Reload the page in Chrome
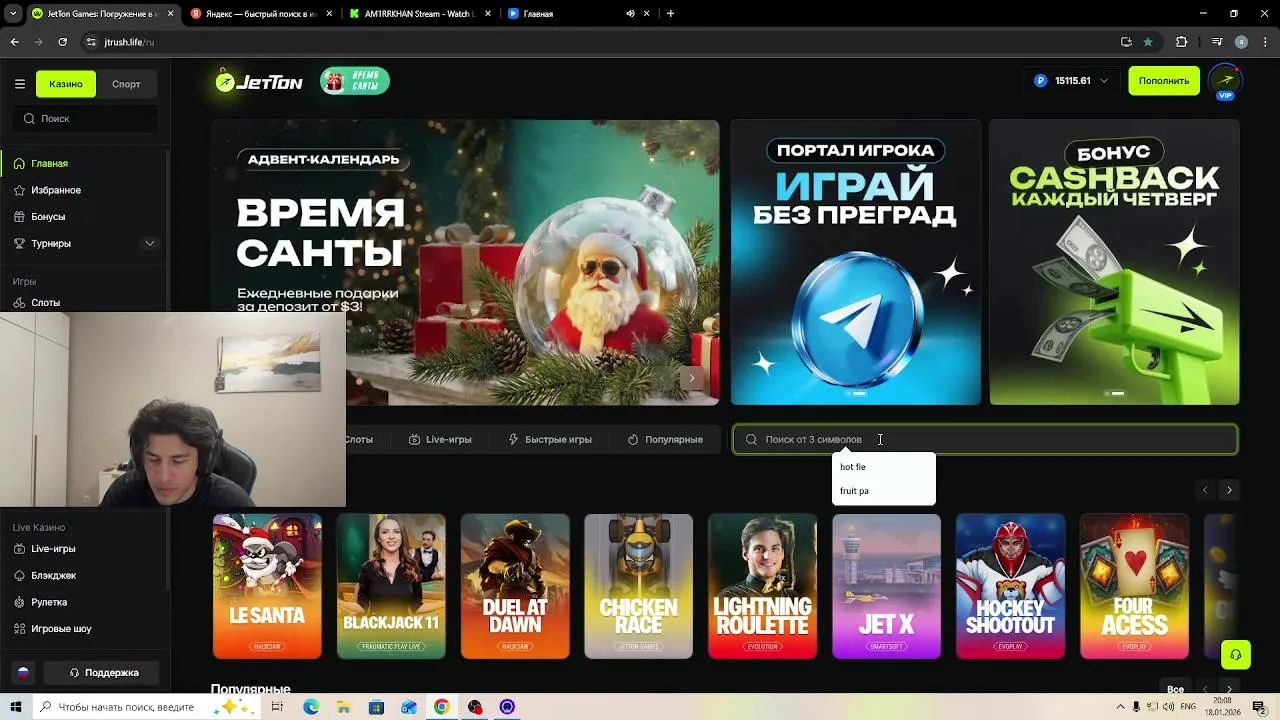The height and width of the screenshot is (720, 1280). [63, 42]
